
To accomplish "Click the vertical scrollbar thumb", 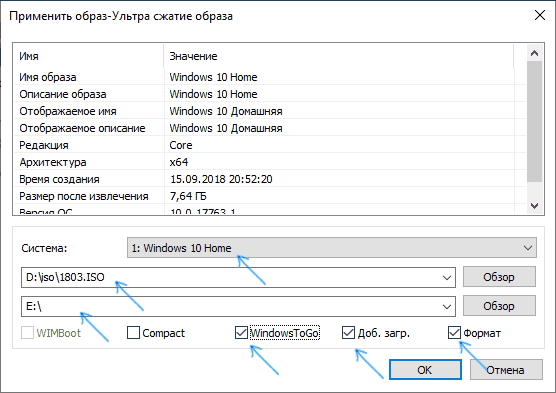I will (534, 122).
